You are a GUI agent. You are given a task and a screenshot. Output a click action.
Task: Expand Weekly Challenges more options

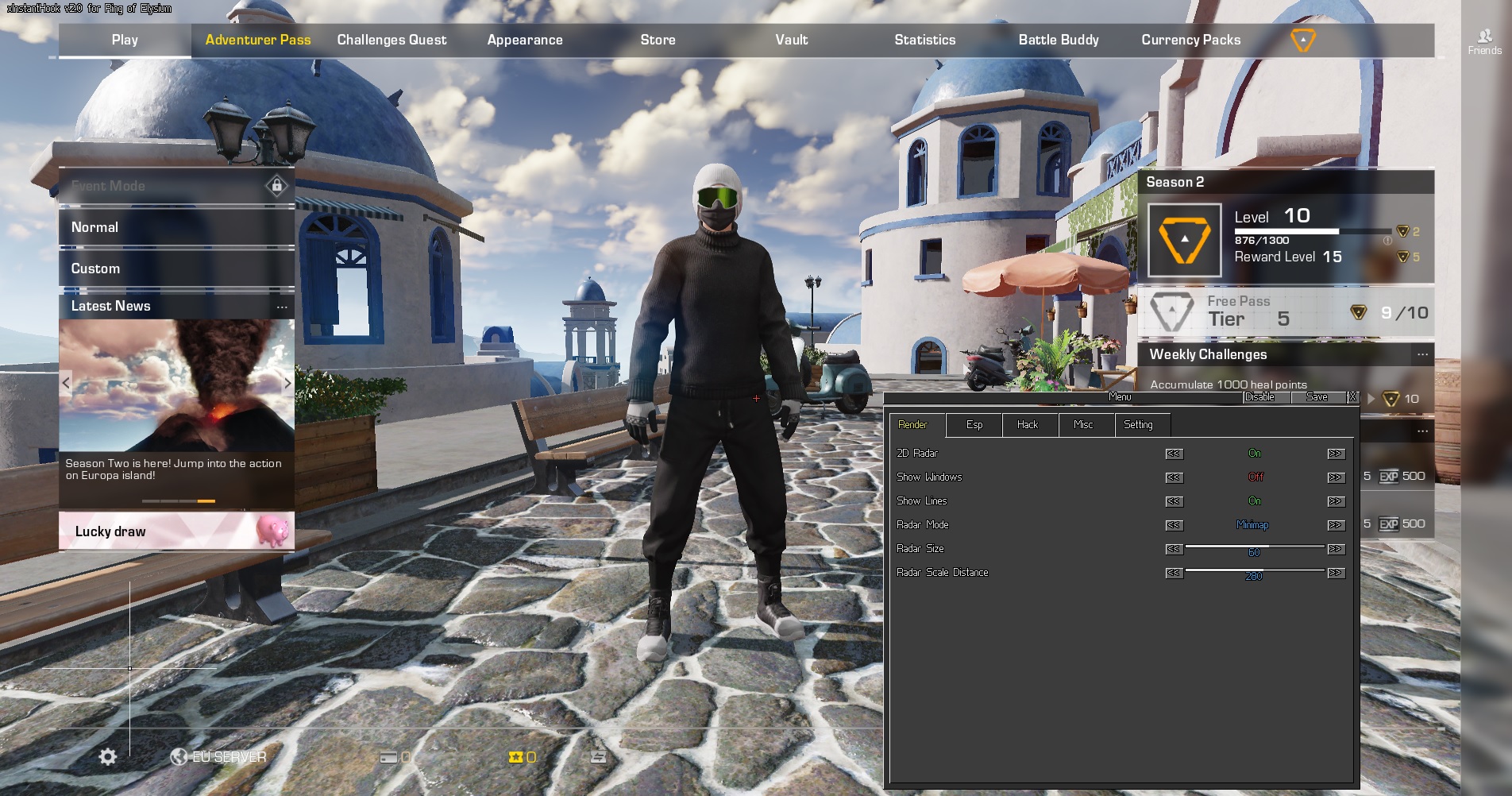point(1422,354)
